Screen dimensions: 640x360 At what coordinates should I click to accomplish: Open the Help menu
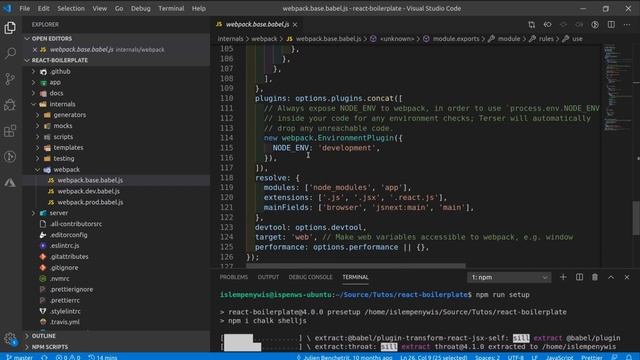coord(199,8)
